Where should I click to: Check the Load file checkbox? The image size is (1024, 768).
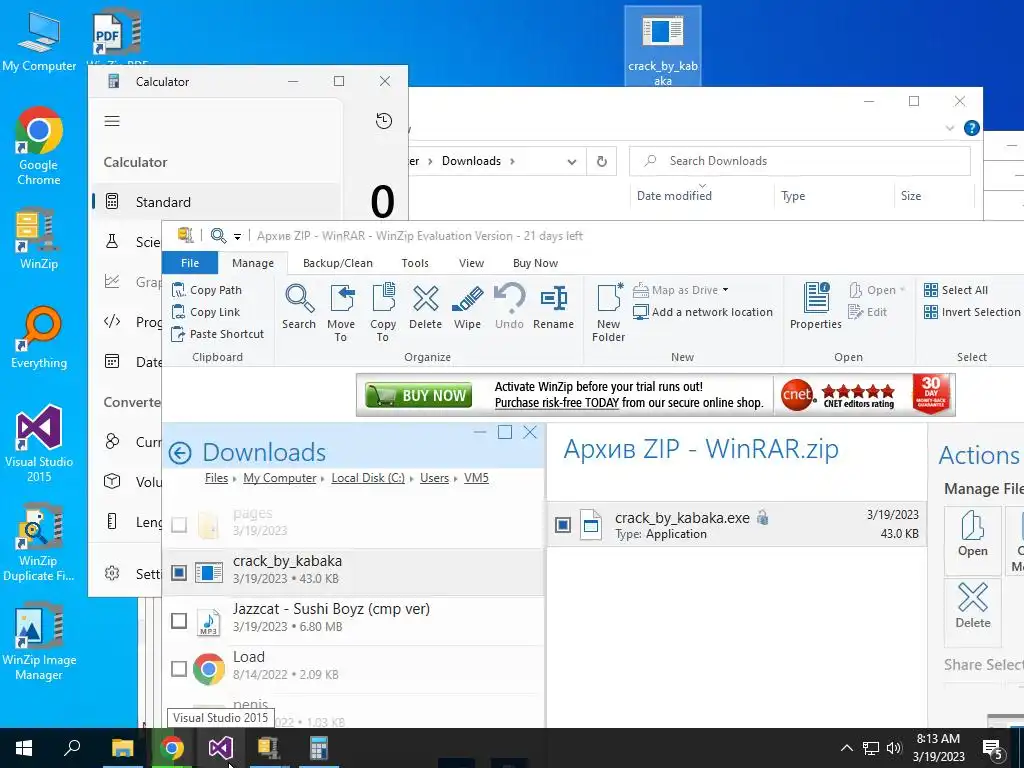[179, 669]
